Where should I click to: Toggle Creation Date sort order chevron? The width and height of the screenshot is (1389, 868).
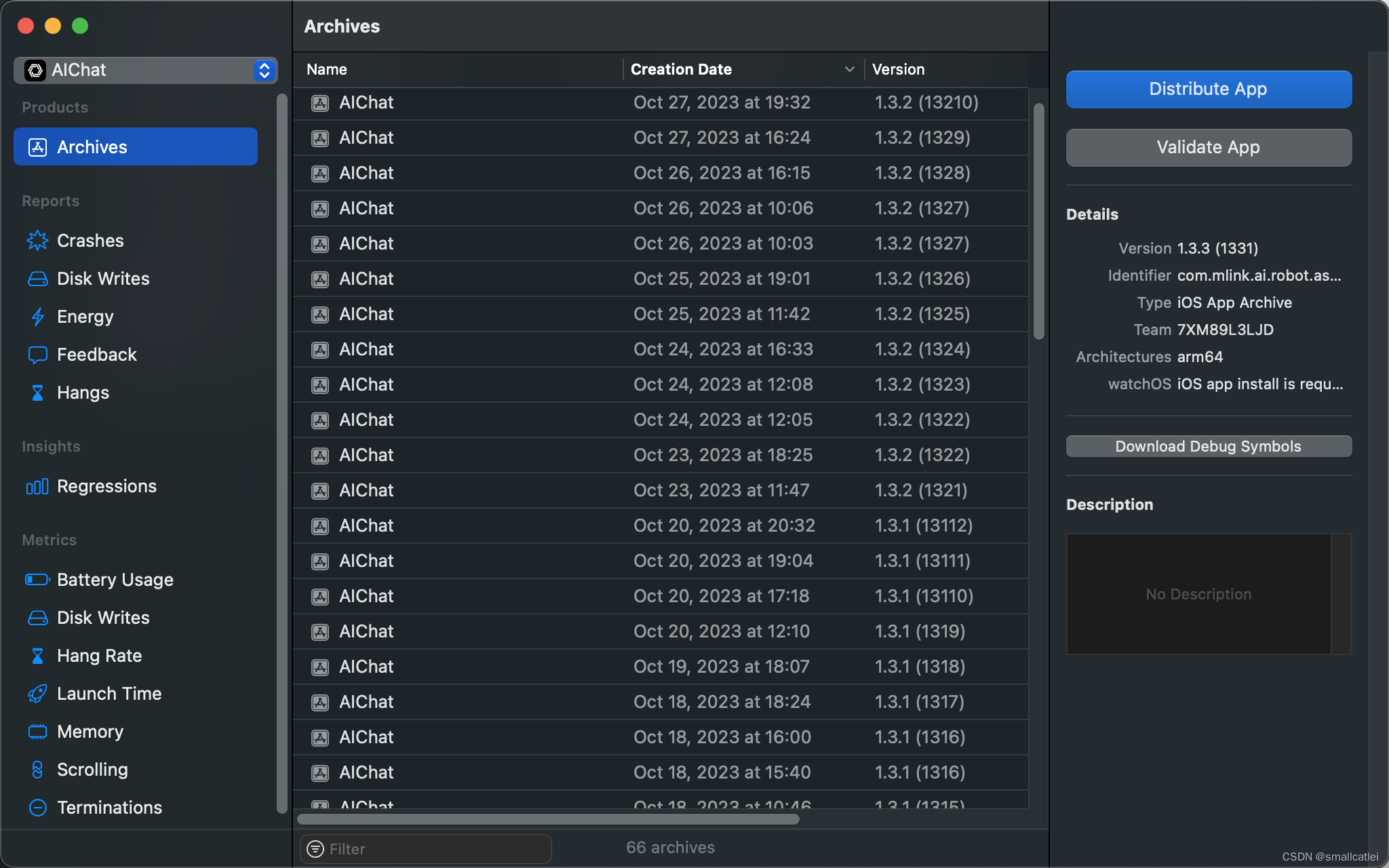tap(849, 69)
